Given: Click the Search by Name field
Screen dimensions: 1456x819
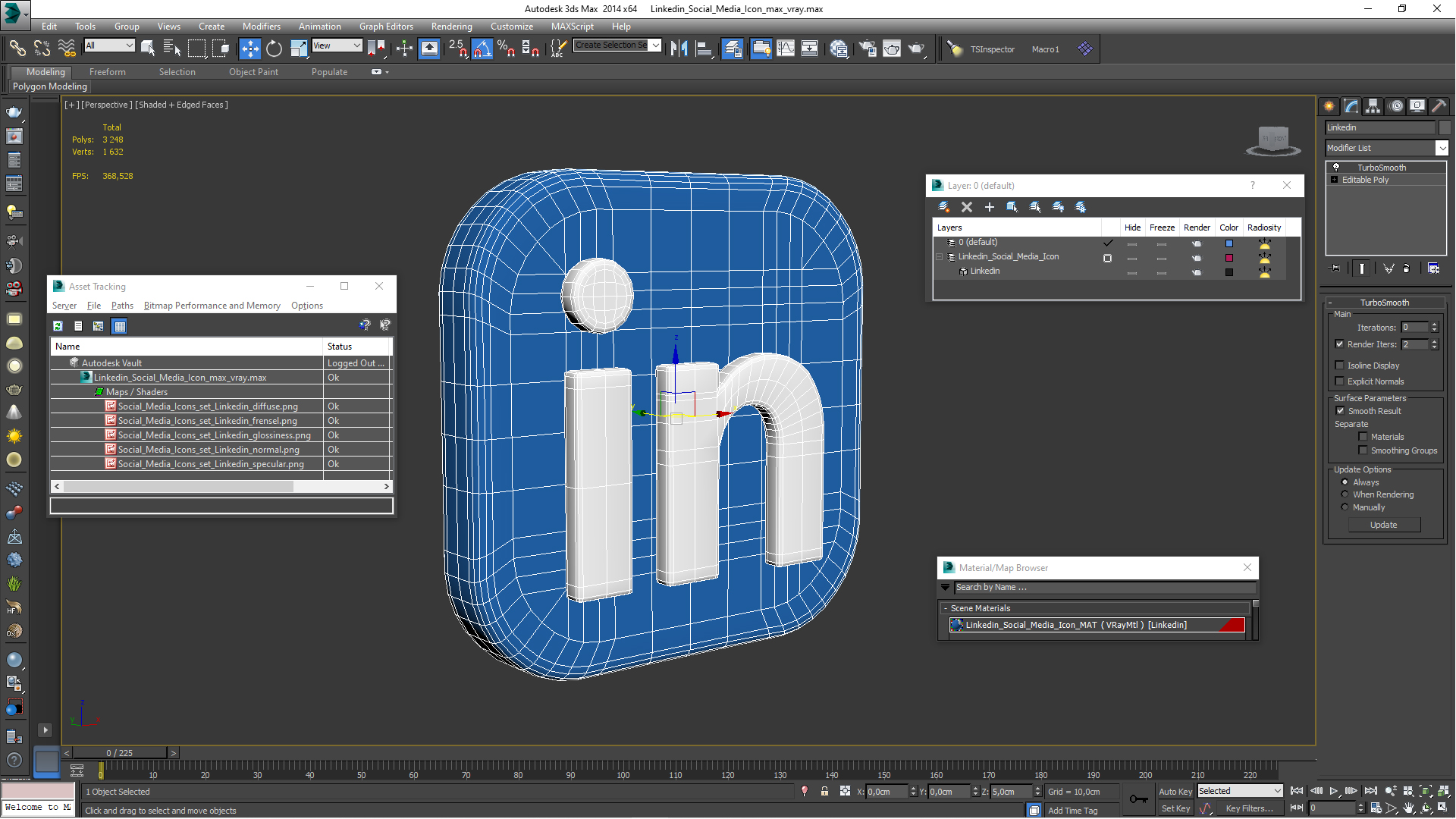Looking at the screenshot, I should (1104, 587).
